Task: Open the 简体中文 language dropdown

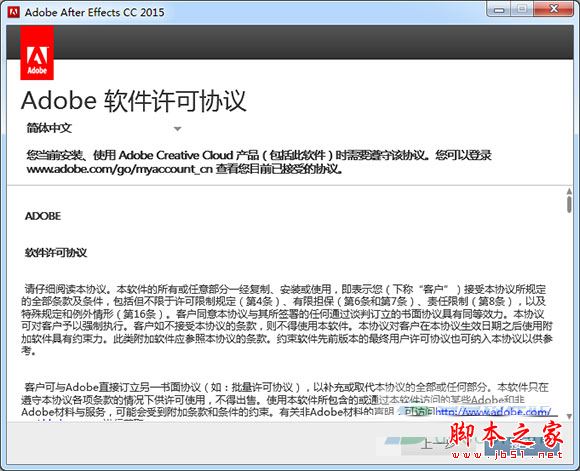Action: click(x=104, y=128)
